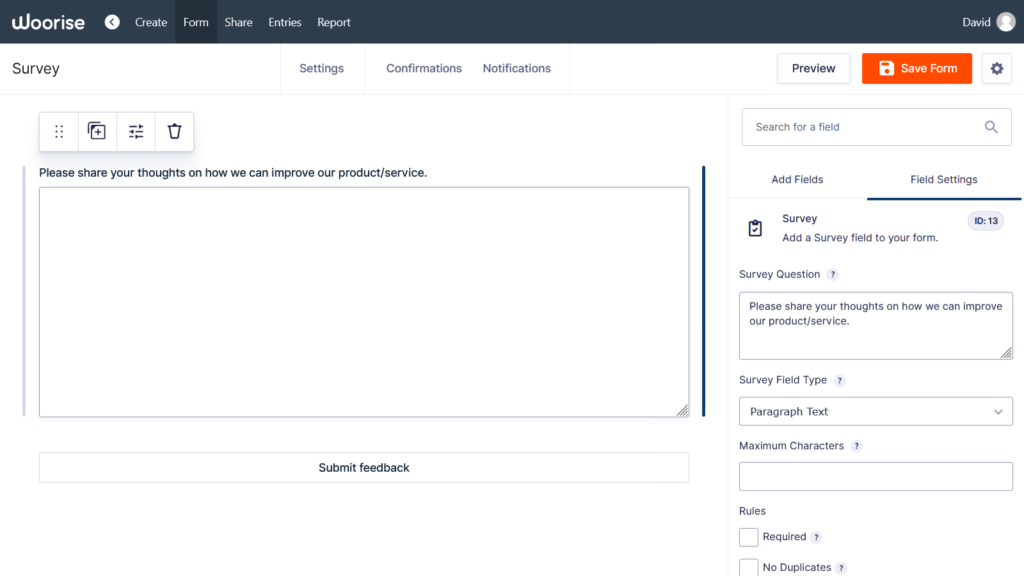Image resolution: width=1024 pixels, height=576 pixels.
Task: Delete the field with trash icon
Action: pos(174,131)
